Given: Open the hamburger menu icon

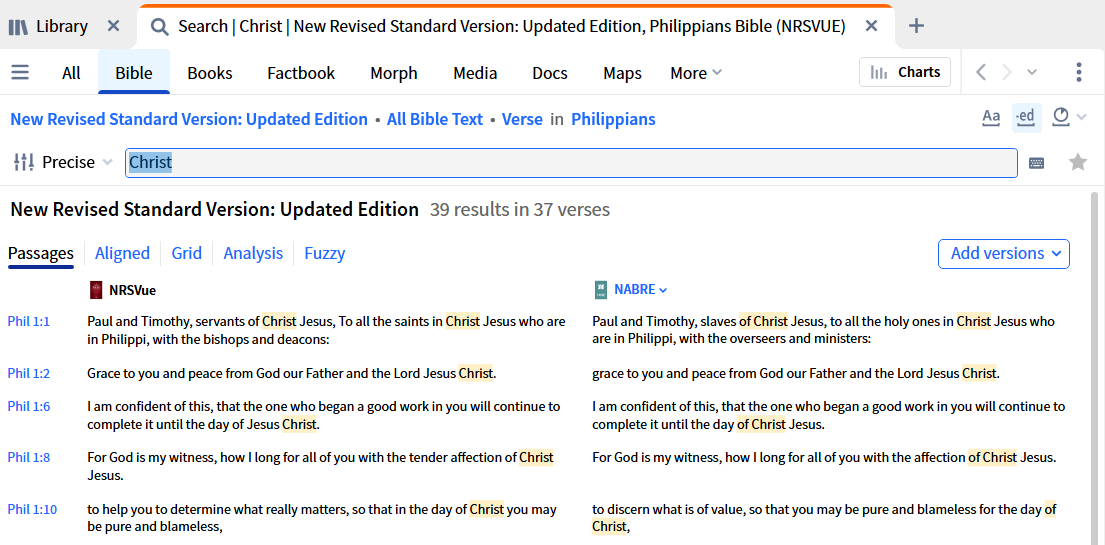Looking at the screenshot, I should point(20,73).
